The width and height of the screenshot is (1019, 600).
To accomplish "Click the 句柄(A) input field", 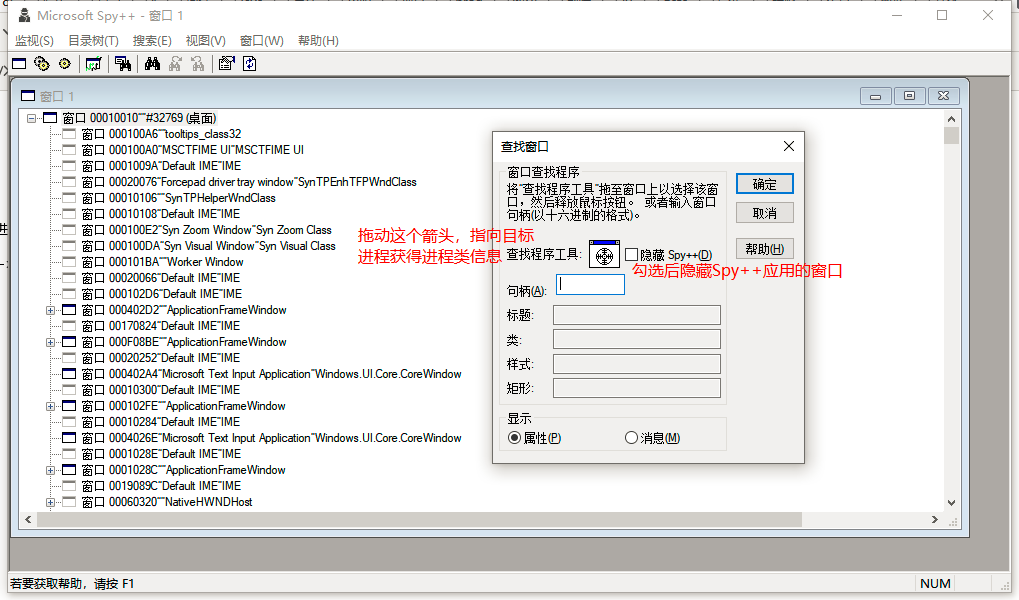I will tap(590, 284).
